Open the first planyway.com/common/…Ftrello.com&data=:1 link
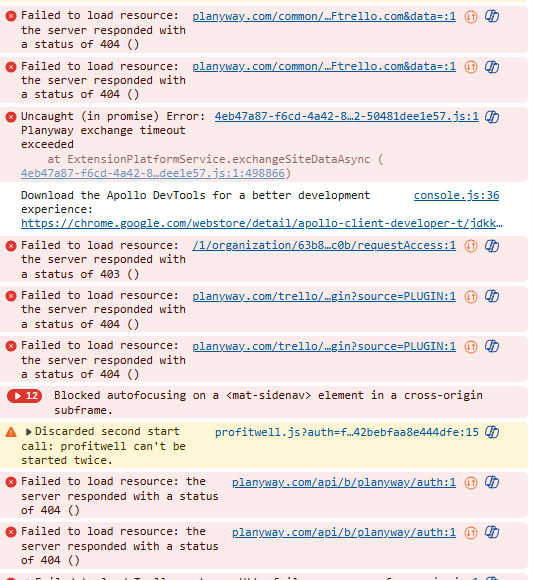 coord(324,17)
